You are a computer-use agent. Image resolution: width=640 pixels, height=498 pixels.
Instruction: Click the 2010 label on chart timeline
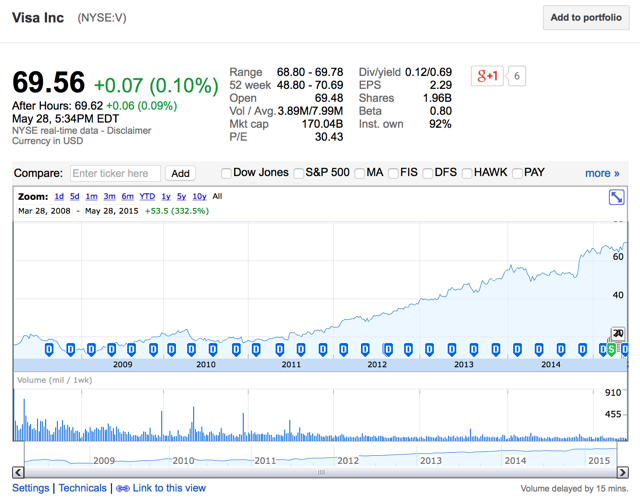206,365
